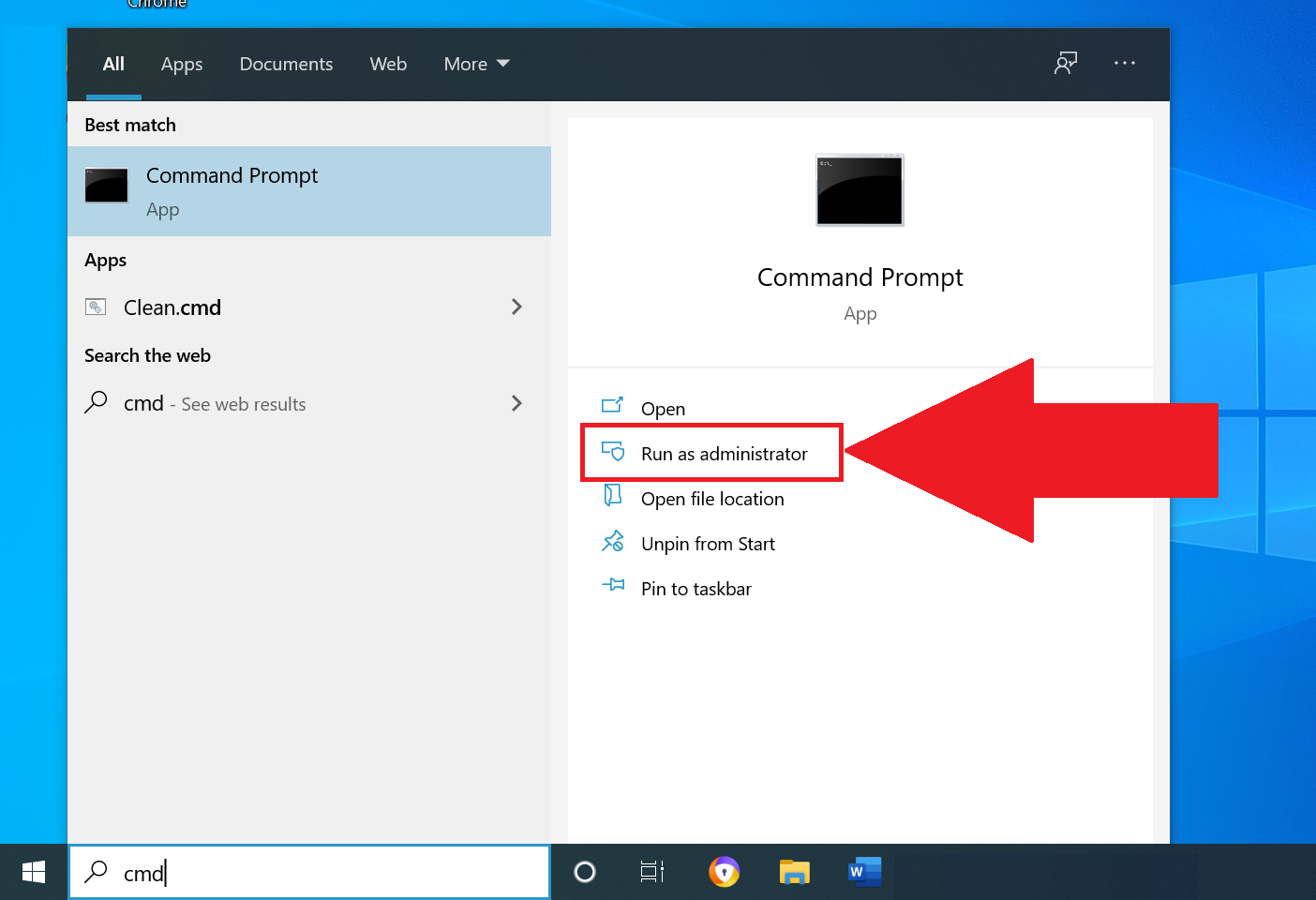Select Unpin from Start option
Viewport: 1316px width, 900px height.
[x=707, y=544]
